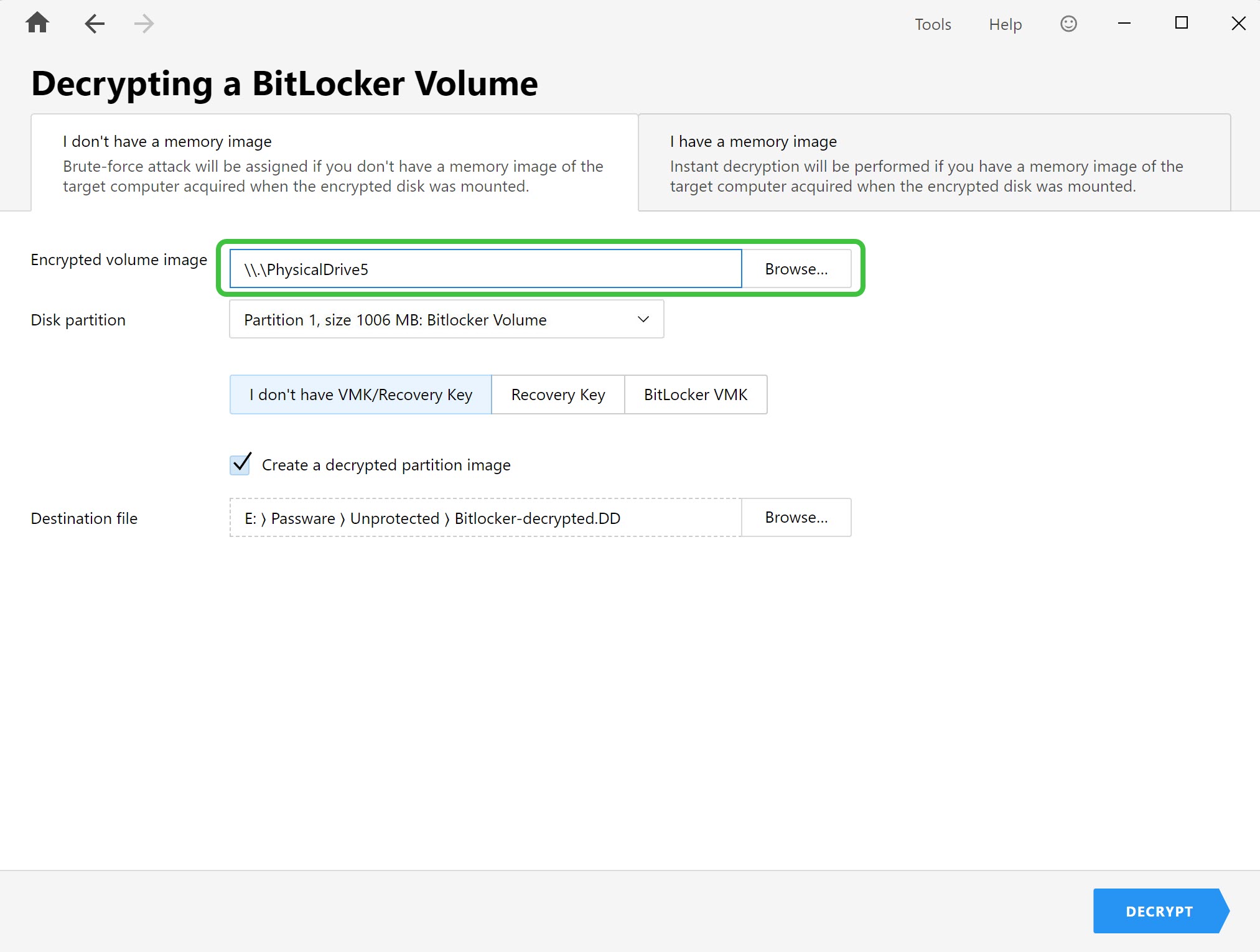Go to the Home screen icon
The image size is (1260, 952).
click(x=37, y=23)
